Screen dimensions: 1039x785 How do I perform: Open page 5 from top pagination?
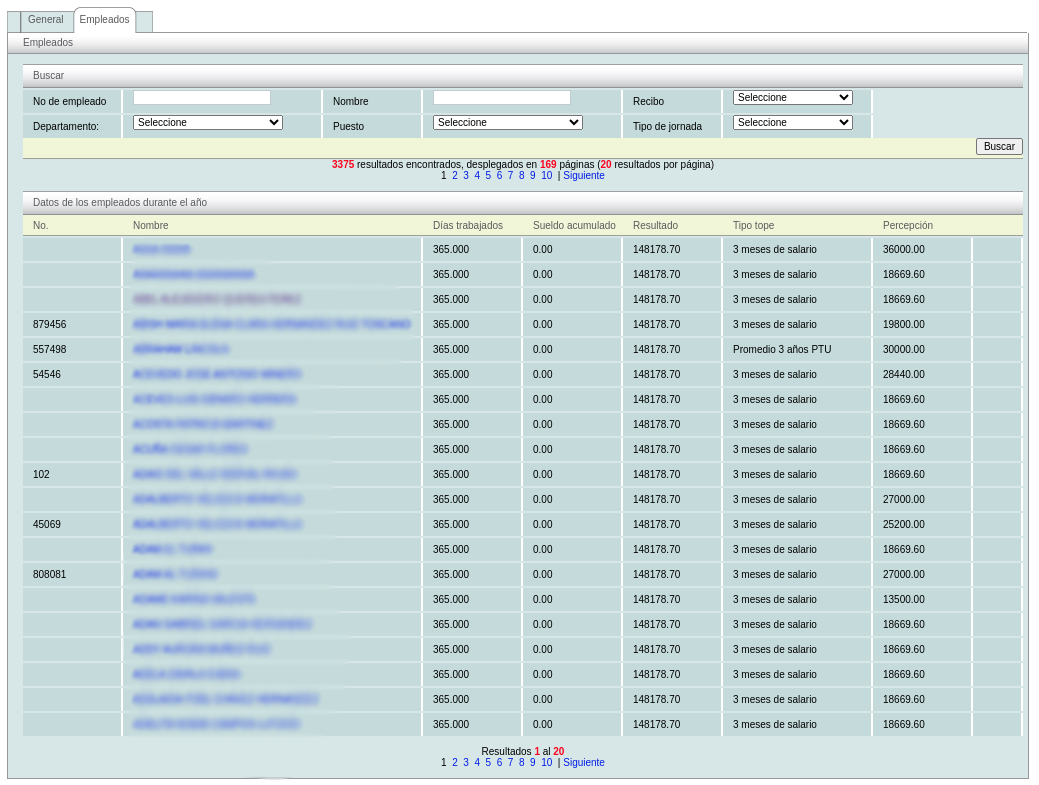click(488, 176)
